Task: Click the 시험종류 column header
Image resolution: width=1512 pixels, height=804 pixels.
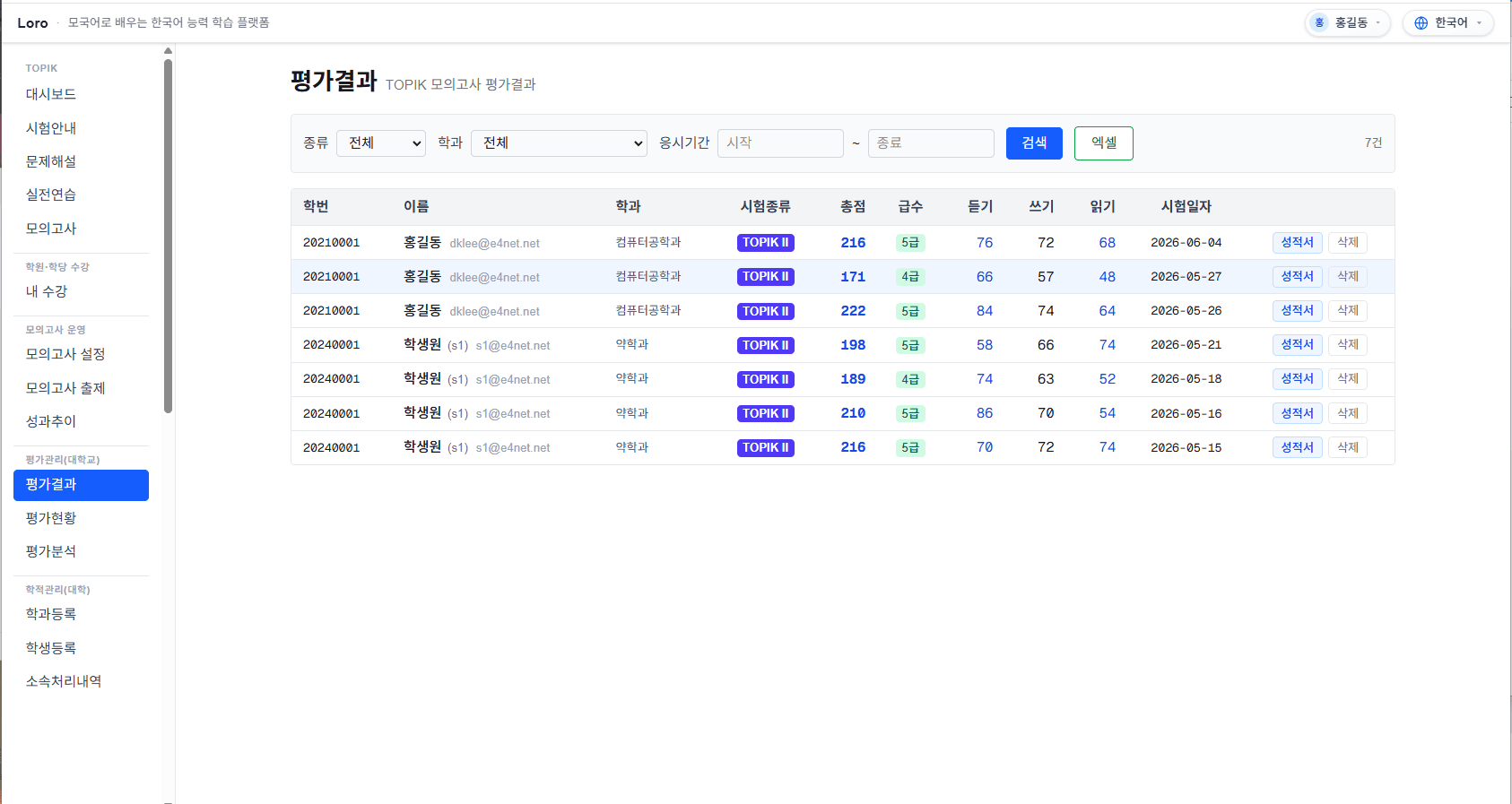Action: click(x=765, y=206)
